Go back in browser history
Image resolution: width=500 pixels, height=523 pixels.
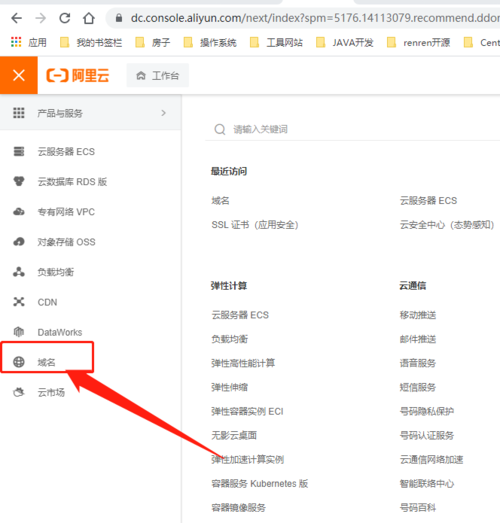(17, 18)
